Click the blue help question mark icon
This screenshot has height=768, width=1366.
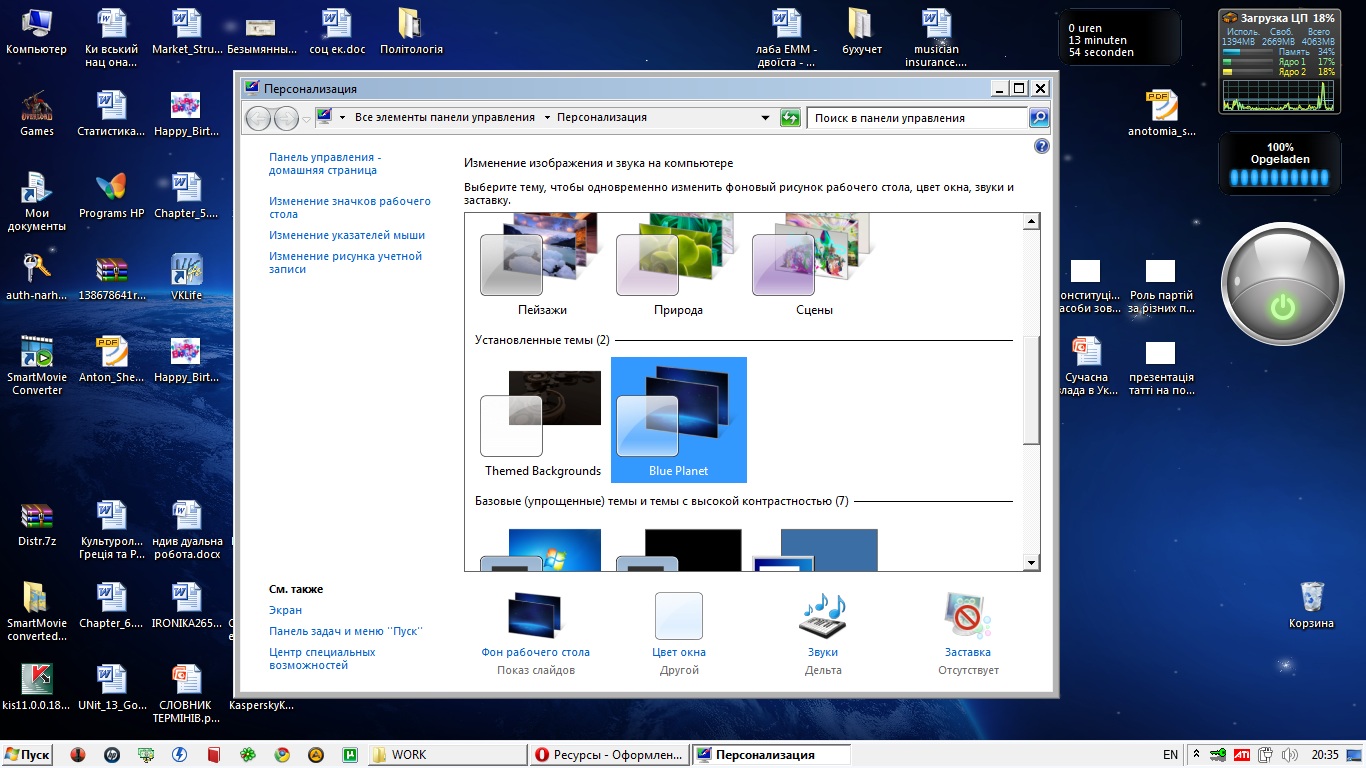coord(1041,146)
